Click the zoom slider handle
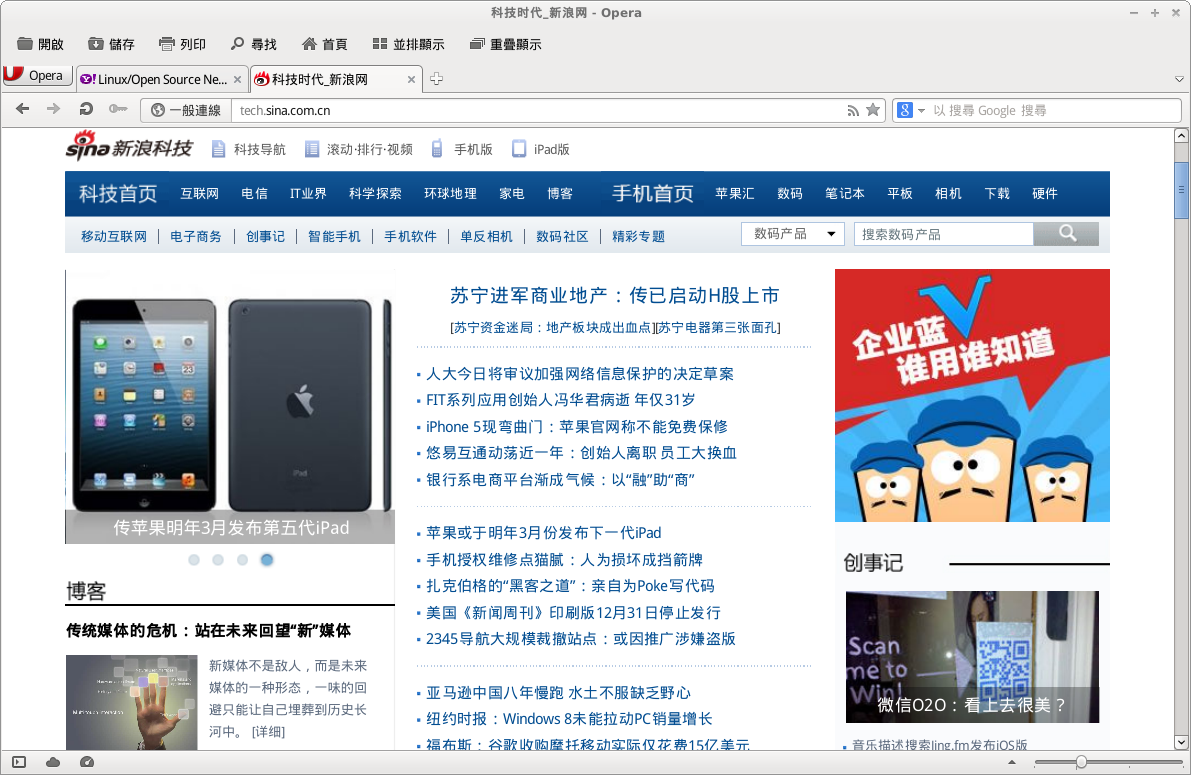The width and height of the screenshot is (1191, 775). 1081,761
